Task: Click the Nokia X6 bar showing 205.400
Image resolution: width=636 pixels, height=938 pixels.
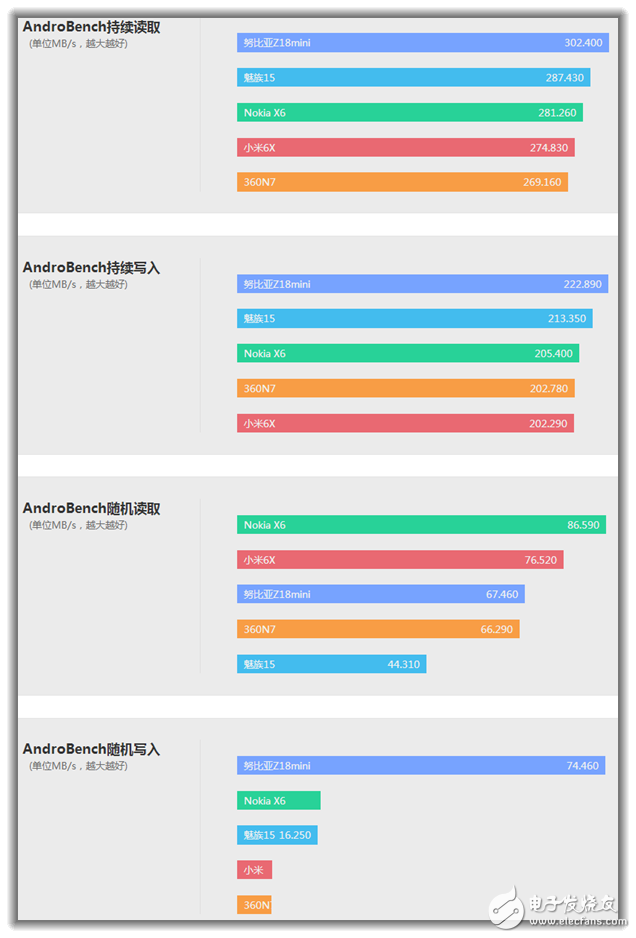Action: click(x=408, y=353)
